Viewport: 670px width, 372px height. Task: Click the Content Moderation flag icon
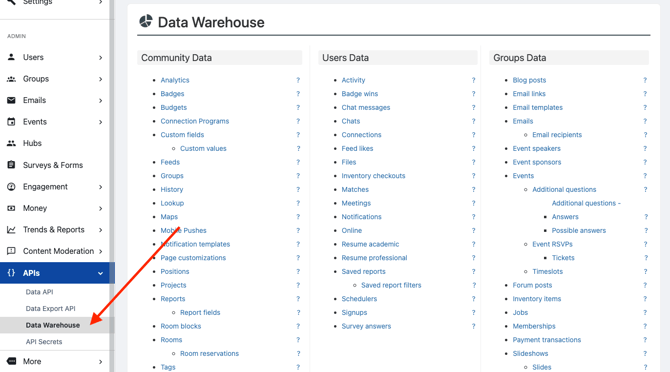[x=12, y=251]
